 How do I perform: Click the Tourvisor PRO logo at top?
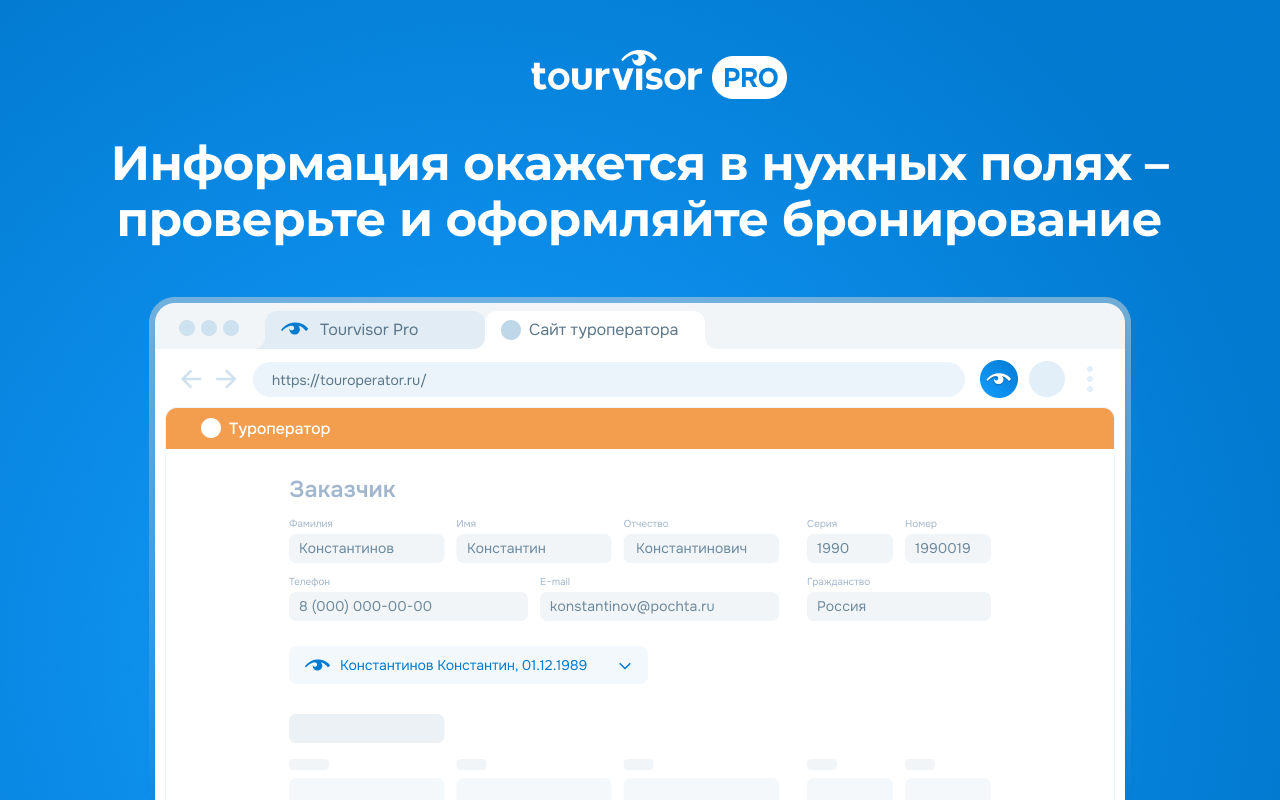pos(659,75)
